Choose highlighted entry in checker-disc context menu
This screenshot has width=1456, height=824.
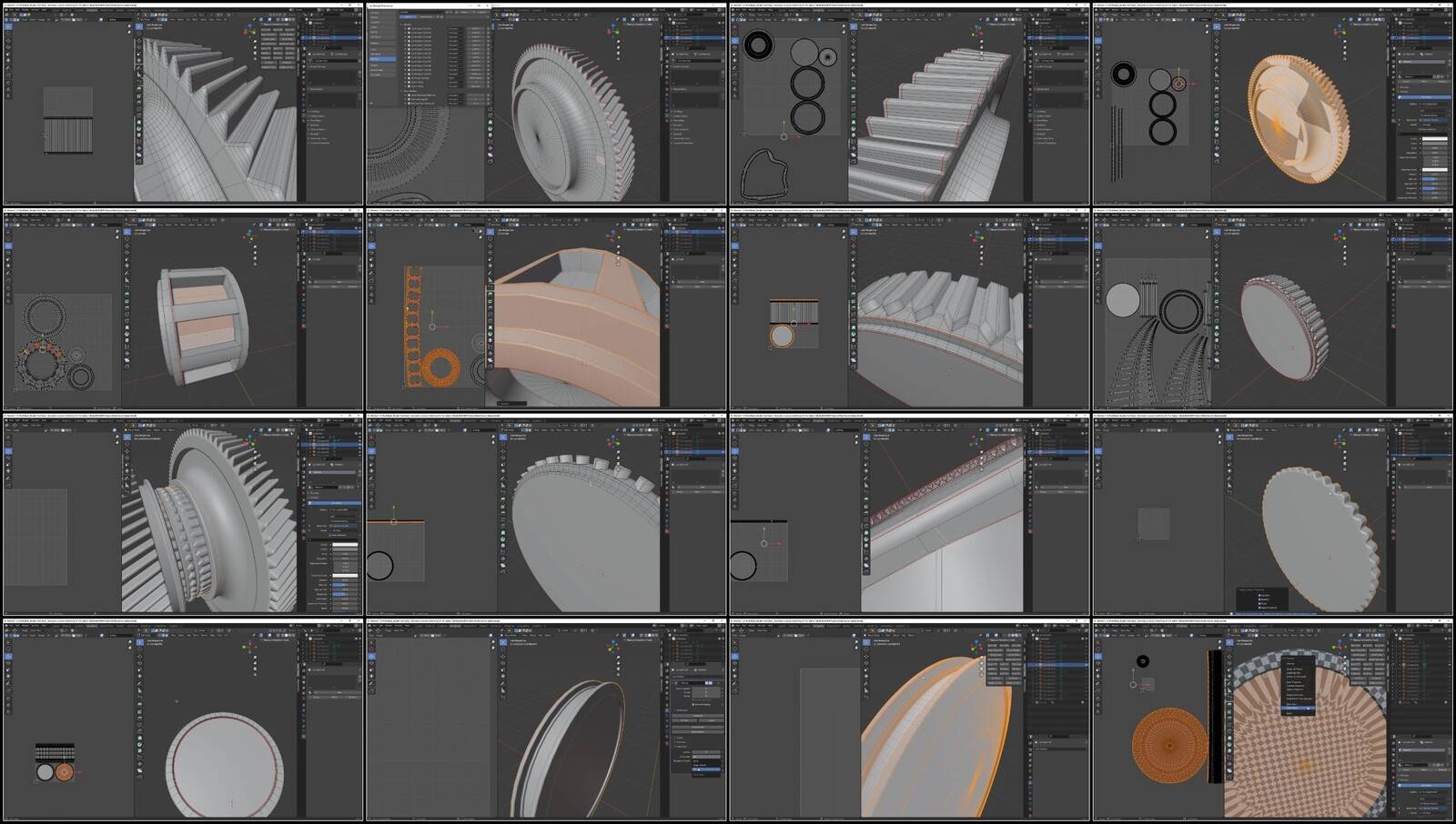tap(1298, 708)
